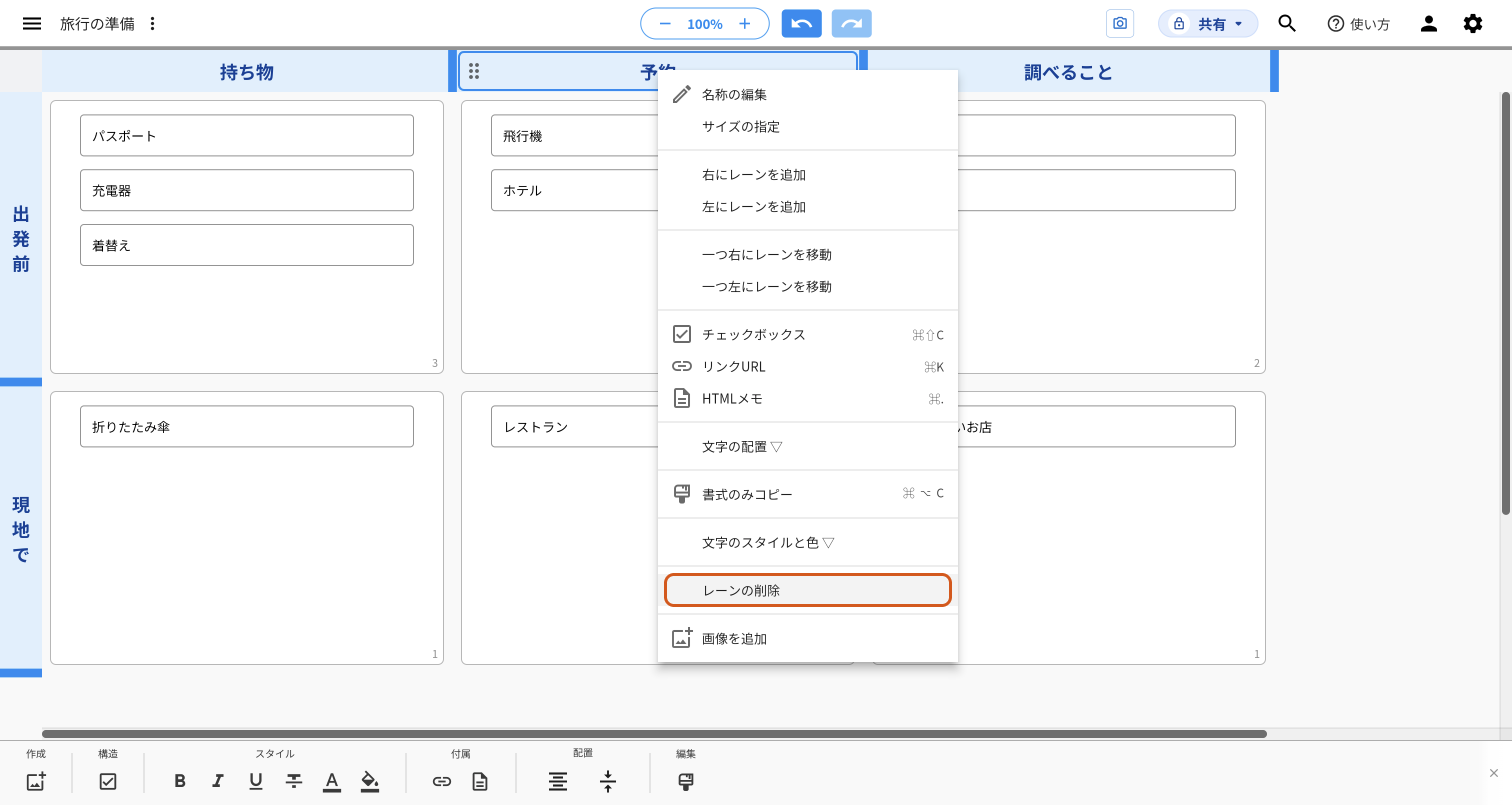Take a snapshot with the camera icon

(1120, 23)
